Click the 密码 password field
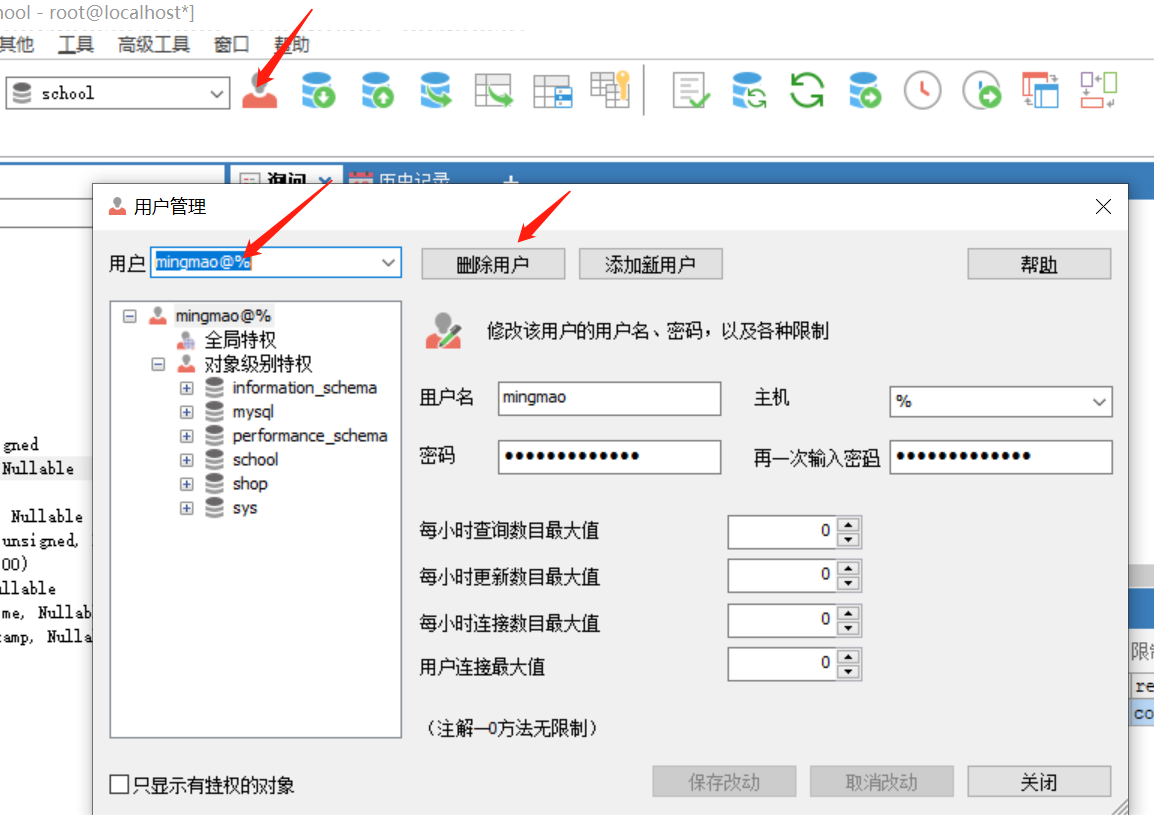The width and height of the screenshot is (1154, 815). click(609, 457)
